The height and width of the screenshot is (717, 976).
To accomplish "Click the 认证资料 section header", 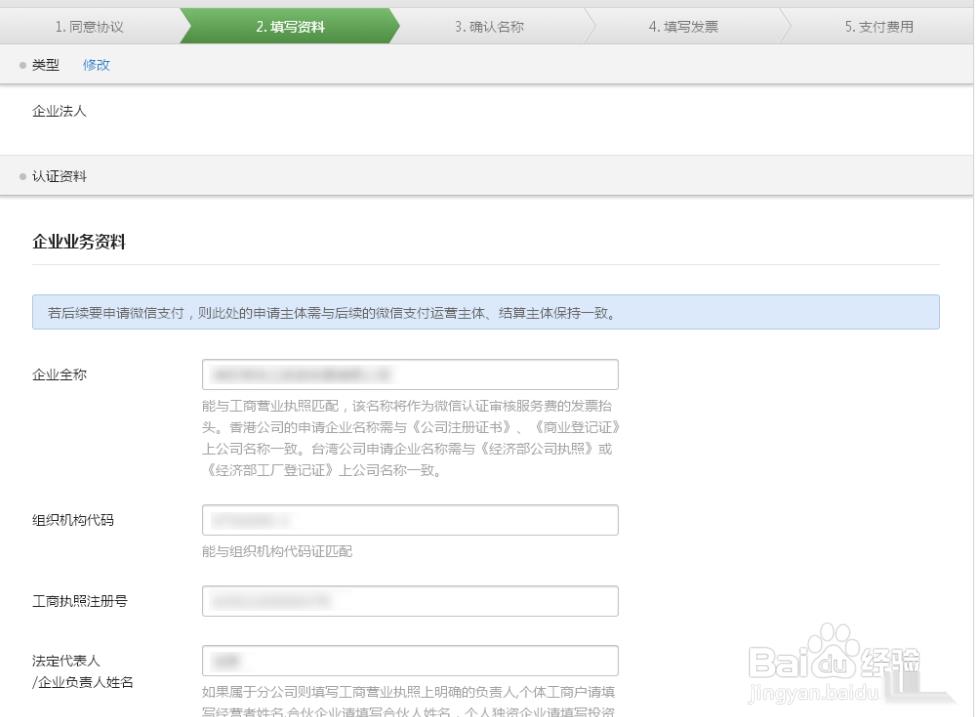I will 59,176.
